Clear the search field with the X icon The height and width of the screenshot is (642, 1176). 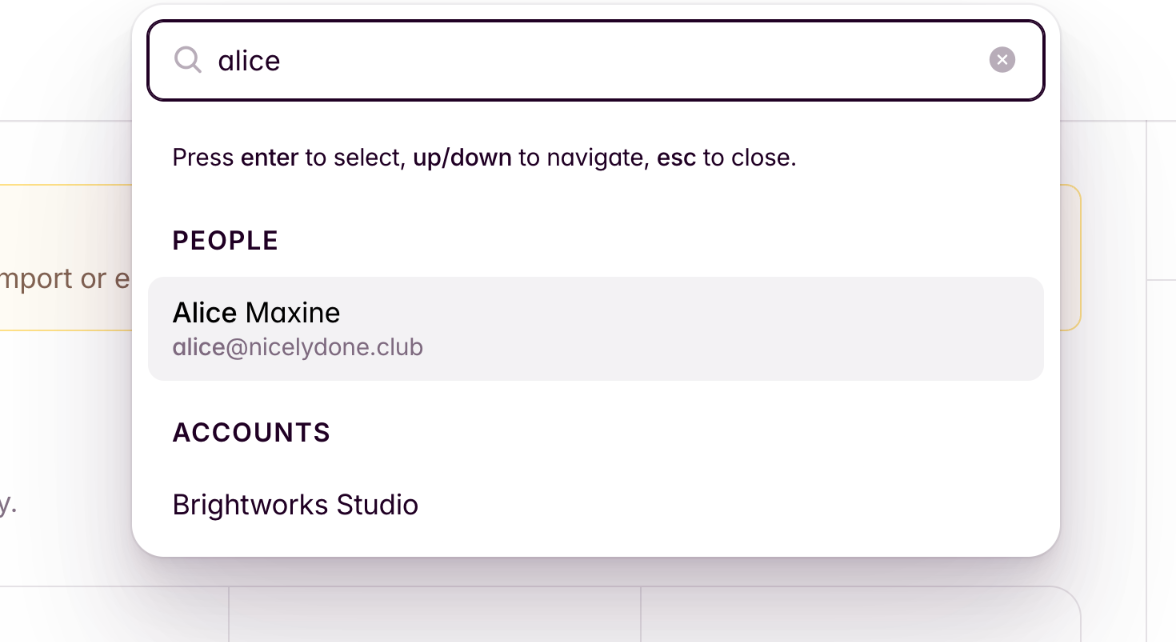pyautogui.click(x=1002, y=60)
